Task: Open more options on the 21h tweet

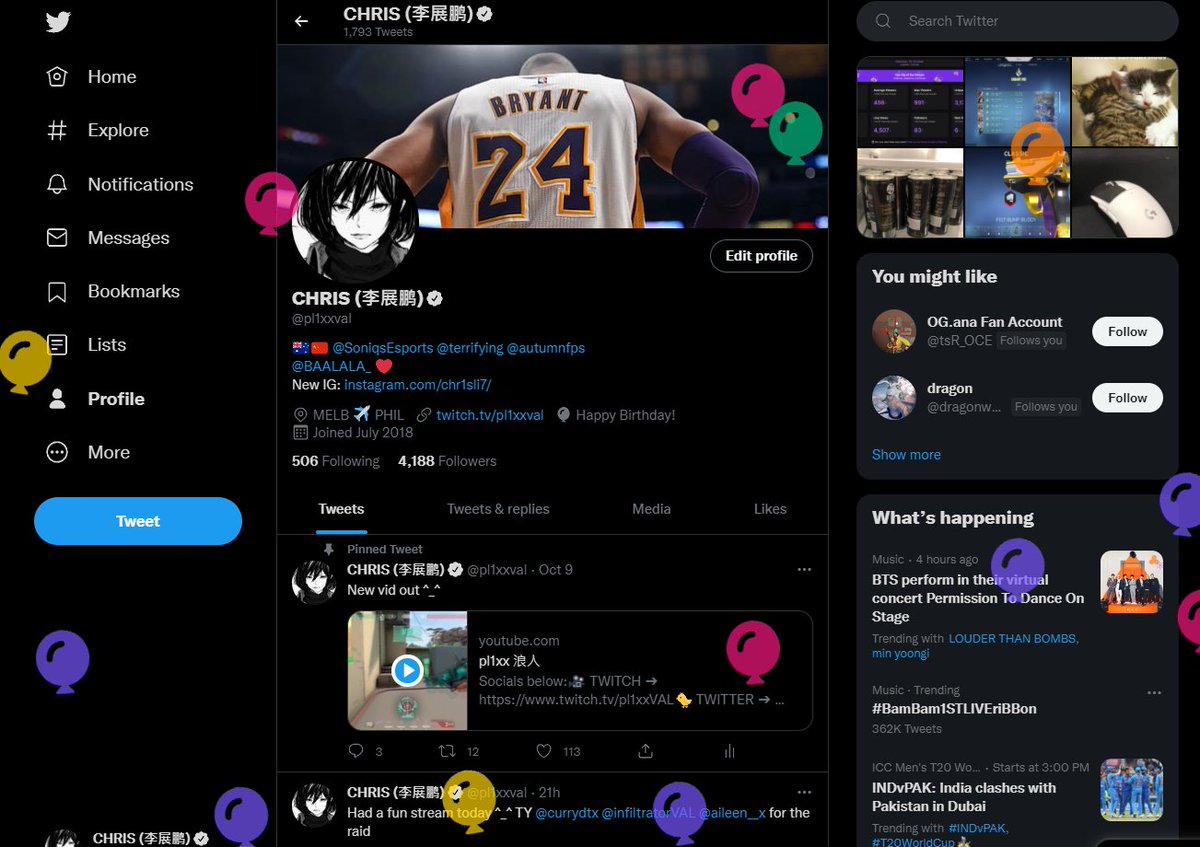Action: (804, 793)
